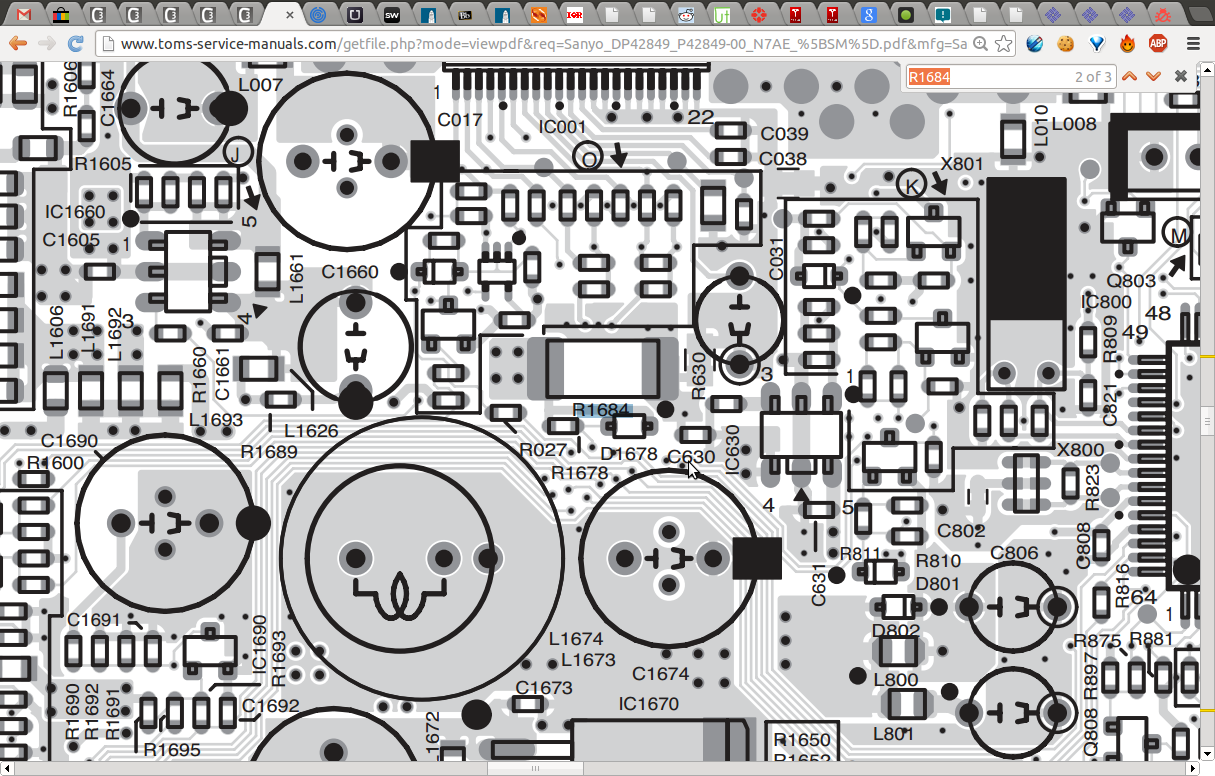Switch to the red bug tab
Image resolution: width=1215 pixels, height=776 pixels.
1163,15
